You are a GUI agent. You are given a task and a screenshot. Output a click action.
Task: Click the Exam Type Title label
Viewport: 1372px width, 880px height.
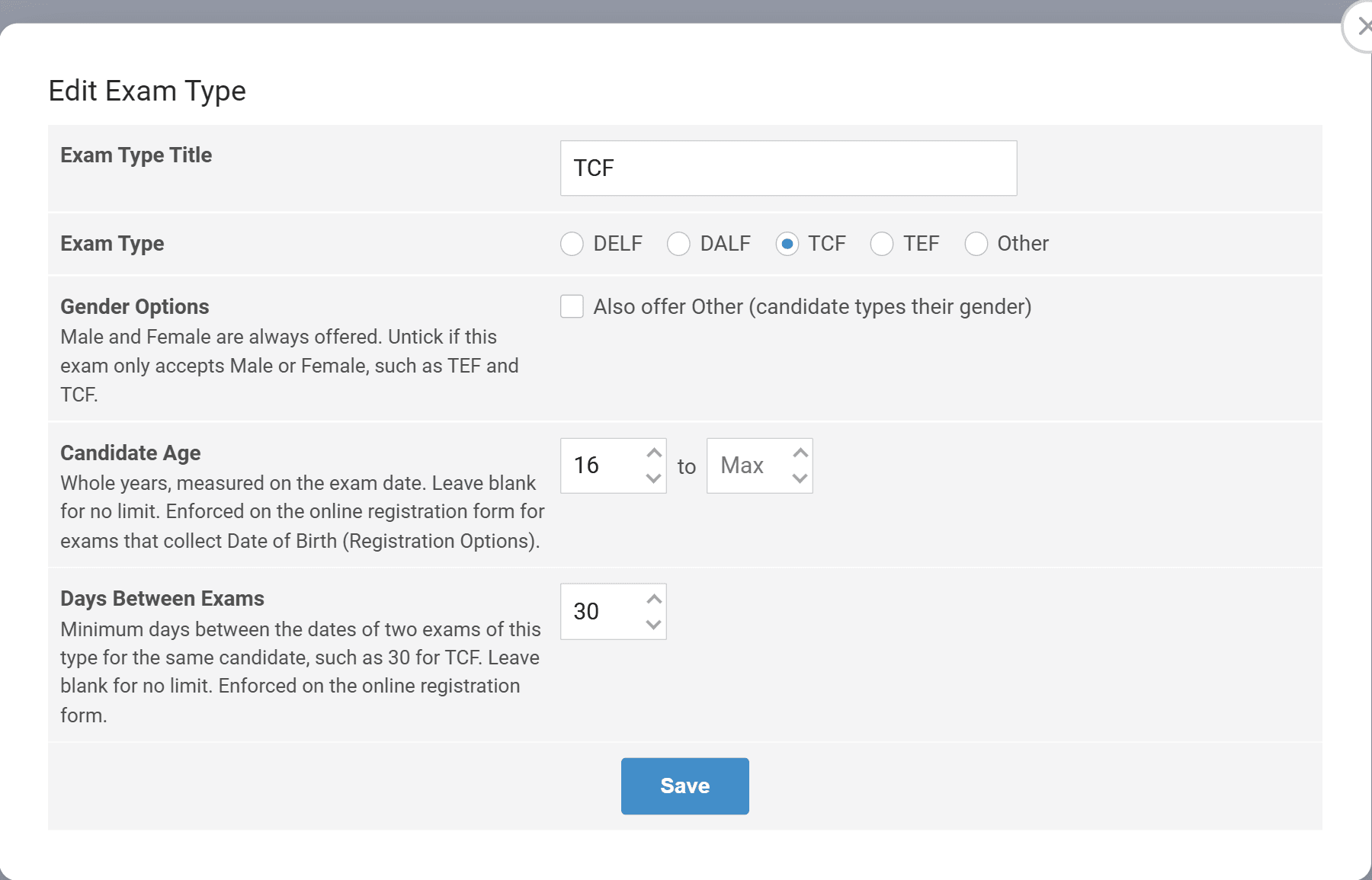click(x=136, y=155)
